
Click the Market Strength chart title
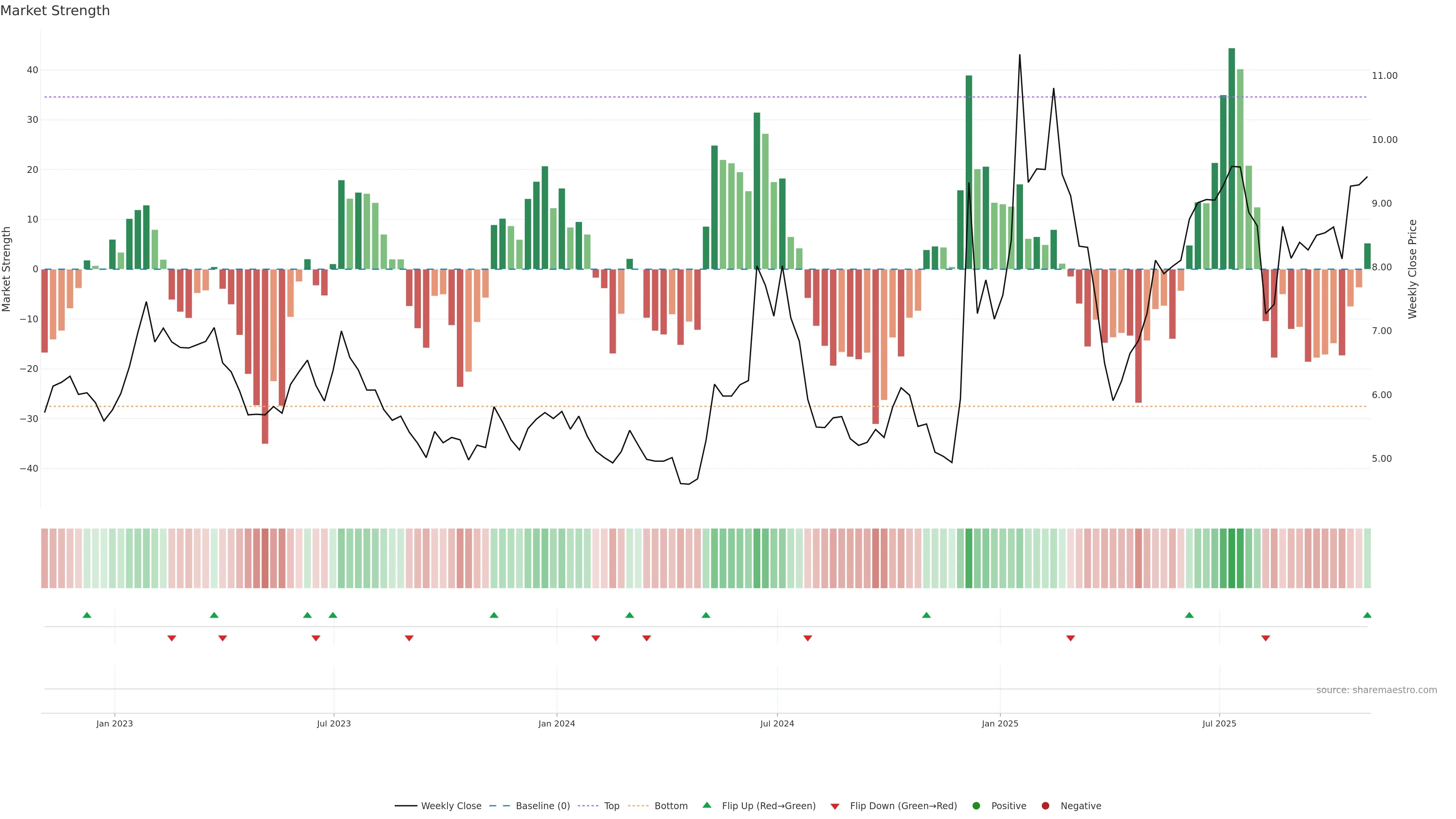55,11
